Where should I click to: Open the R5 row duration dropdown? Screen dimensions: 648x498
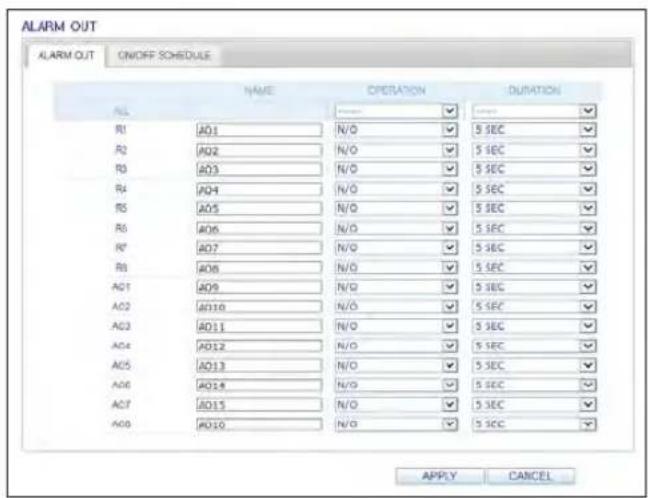coord(534,208)
